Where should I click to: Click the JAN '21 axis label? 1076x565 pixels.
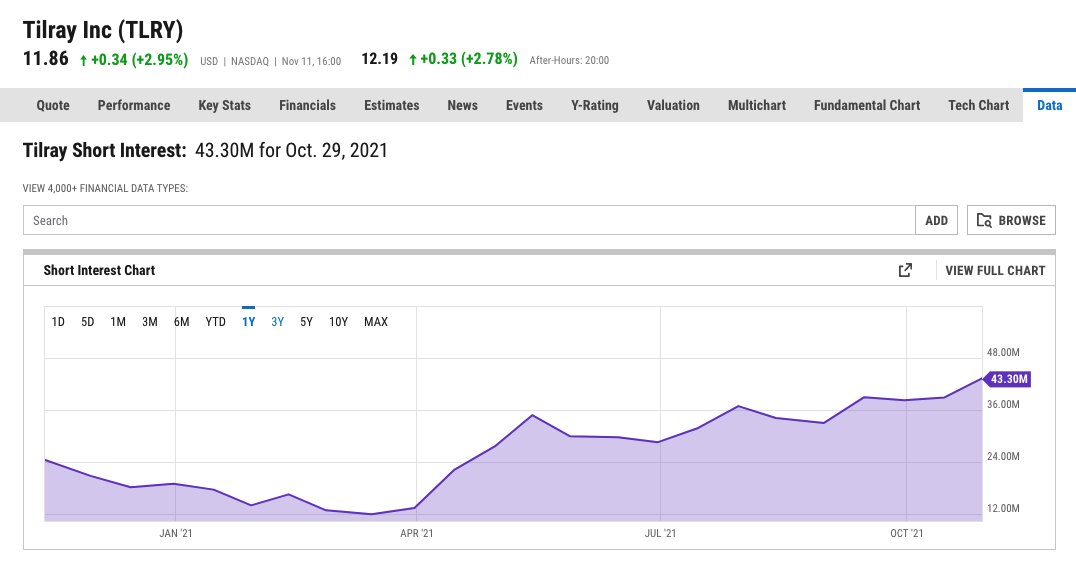tap(176, 533)
